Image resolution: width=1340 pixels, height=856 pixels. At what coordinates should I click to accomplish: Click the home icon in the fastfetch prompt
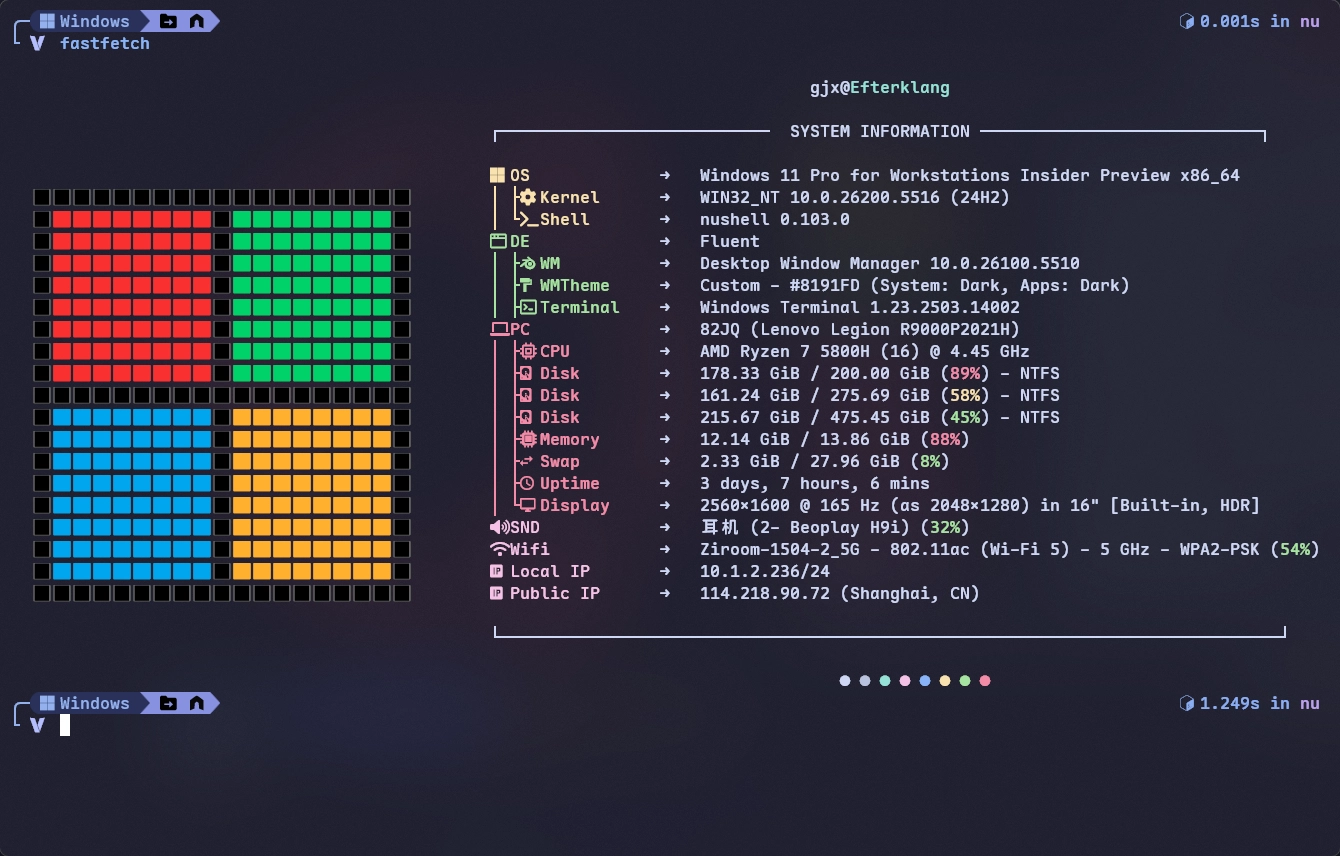click(196, 21)
